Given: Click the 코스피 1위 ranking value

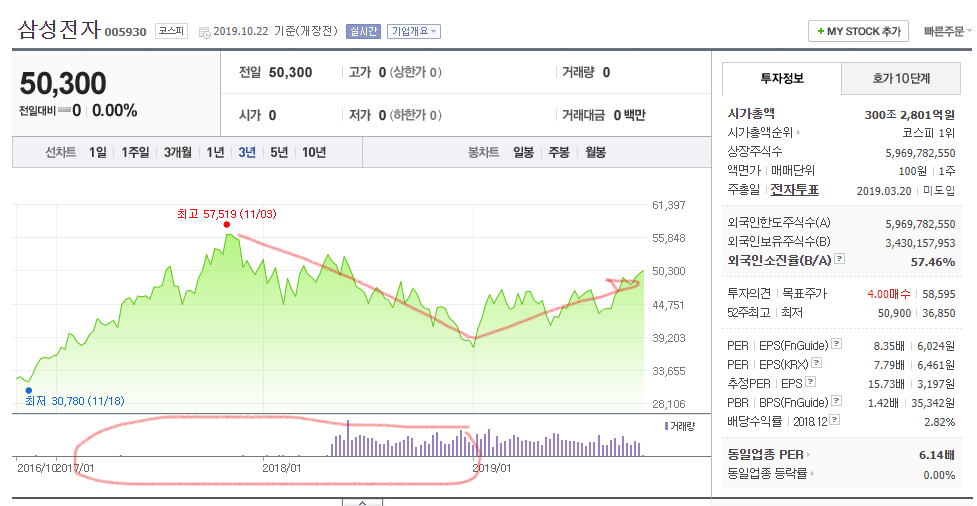Looking at the screenshot, I should 928,133.
